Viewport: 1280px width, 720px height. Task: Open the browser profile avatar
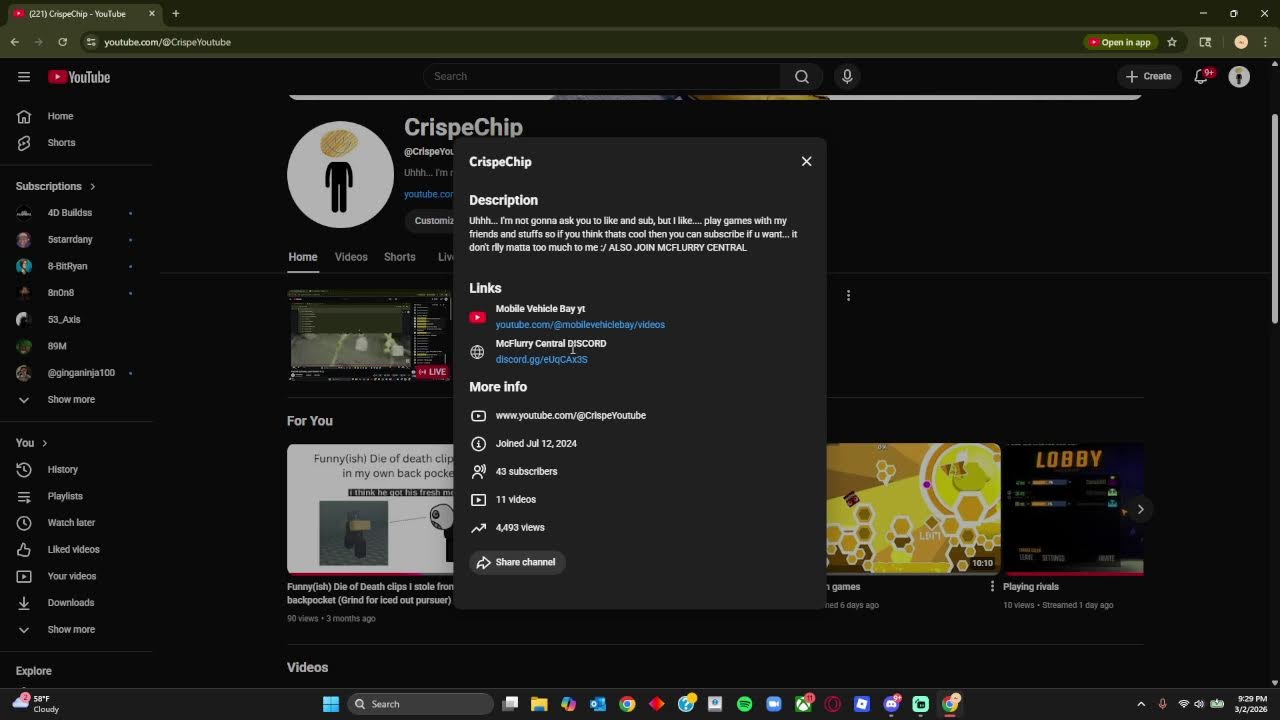1241,42
